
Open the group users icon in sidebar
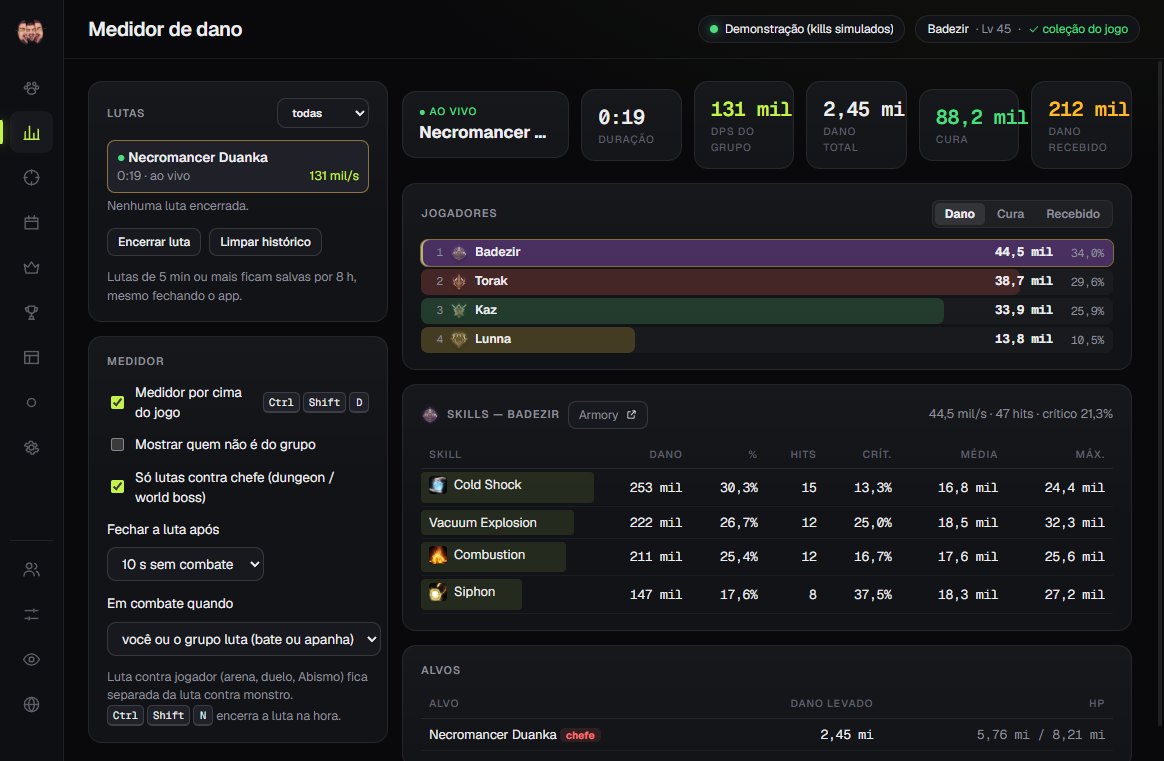coord(31,569)
